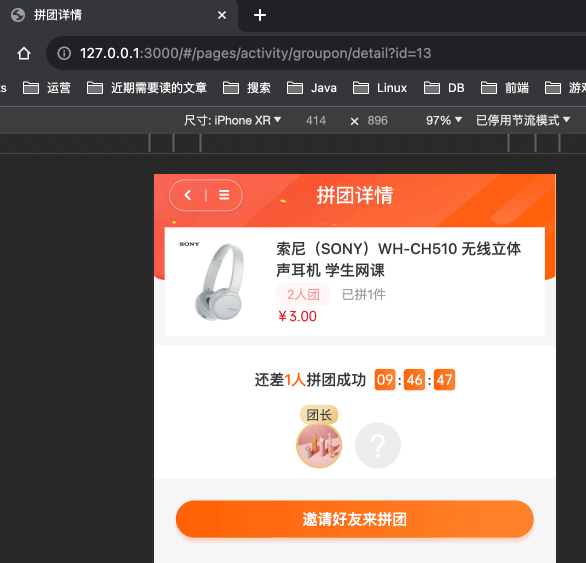
Task: Click the Sony headphone product image
Action: [x=218, y=281]
